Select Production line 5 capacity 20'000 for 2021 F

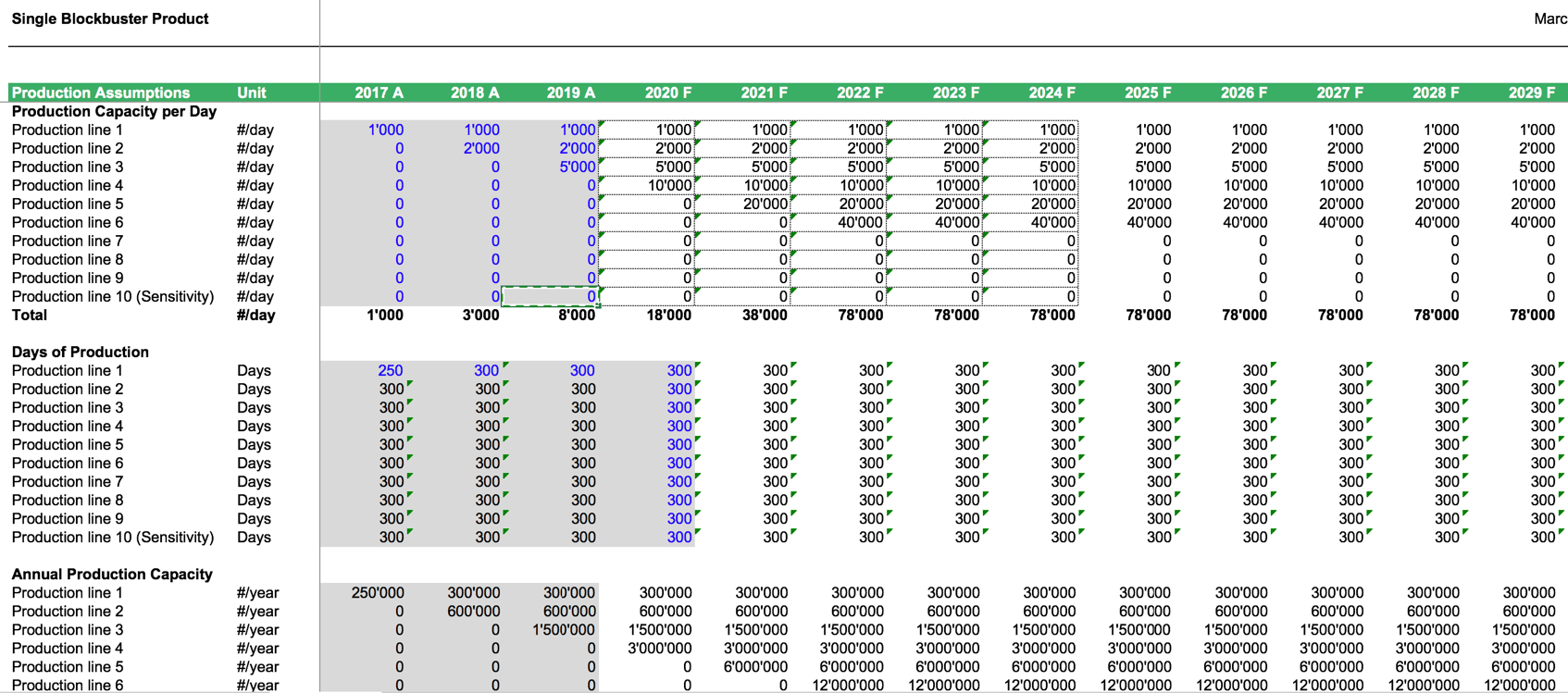pyautogui.click(x=765, y=204)
